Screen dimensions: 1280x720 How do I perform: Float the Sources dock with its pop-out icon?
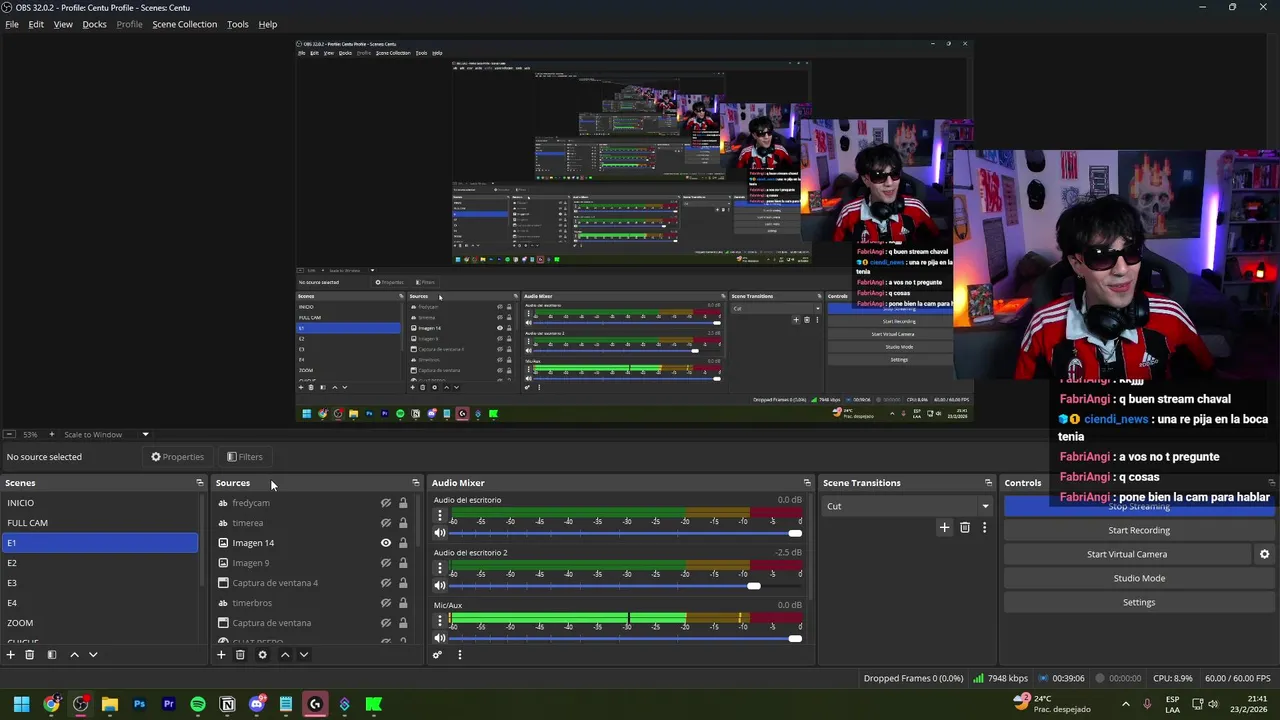pyautogui.click(x=415, y=483)
